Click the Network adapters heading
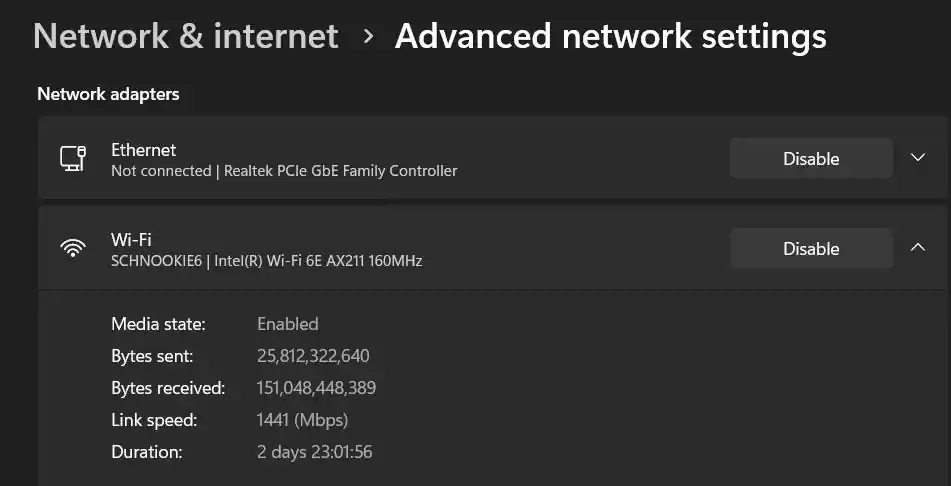The height and width of the screenshot is (486, 951). 108,94
